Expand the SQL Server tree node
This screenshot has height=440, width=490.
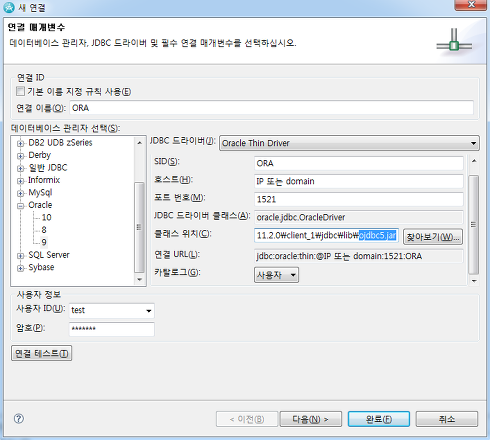click(x=21, y=256)
